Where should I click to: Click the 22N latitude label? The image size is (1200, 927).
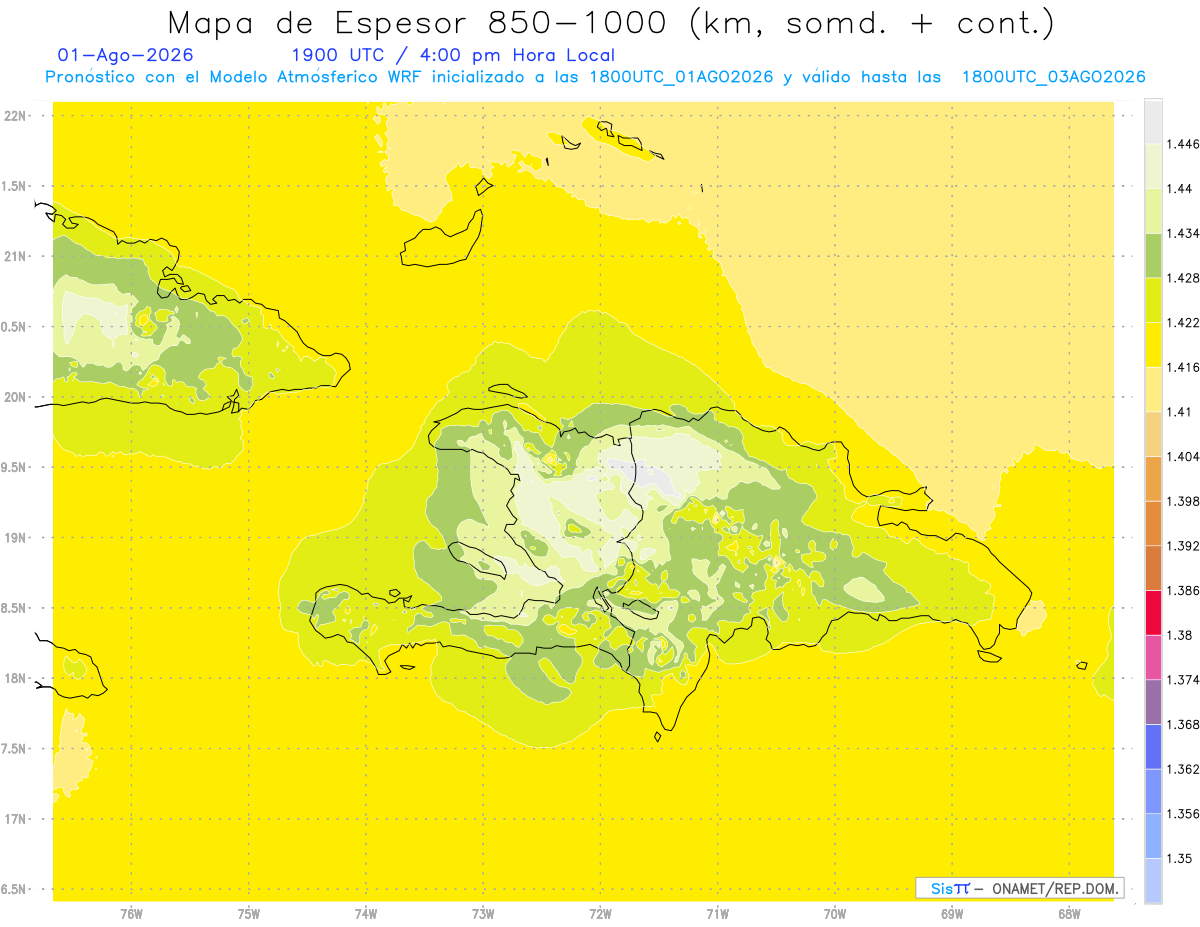[x=17, y=116]
